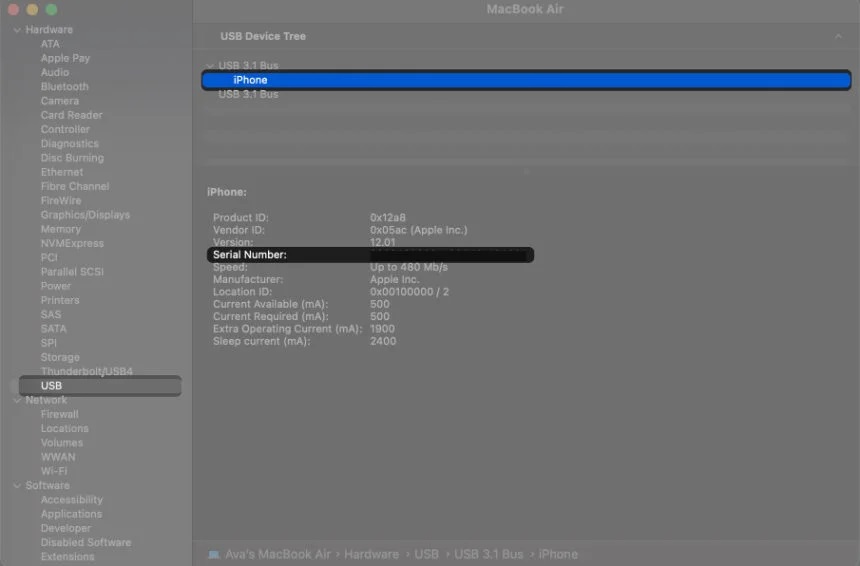Open the Bluetooth hardware category
The image size is (860, 566).
64,87
